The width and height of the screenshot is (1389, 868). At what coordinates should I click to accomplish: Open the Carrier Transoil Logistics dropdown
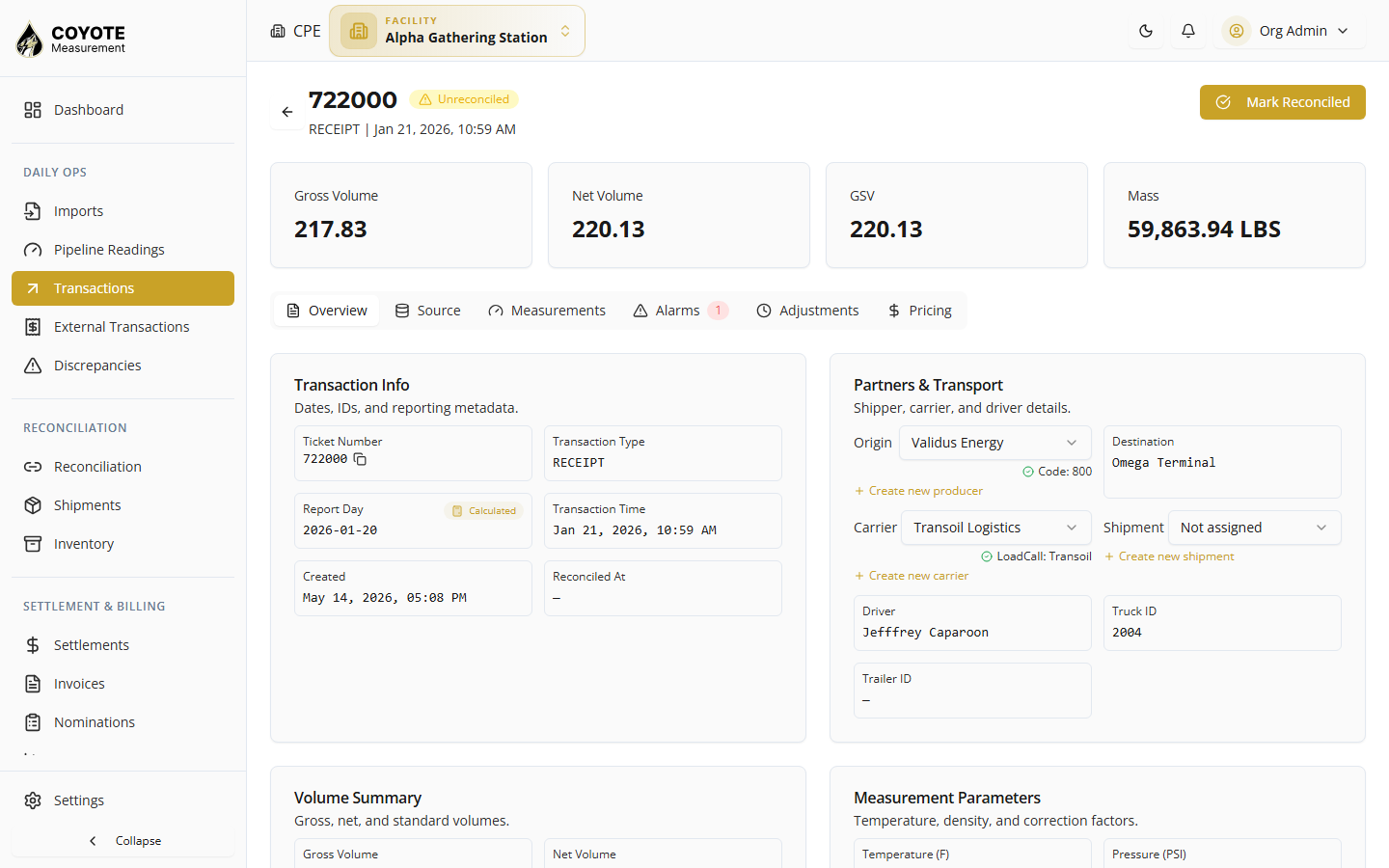pos(996,528)
